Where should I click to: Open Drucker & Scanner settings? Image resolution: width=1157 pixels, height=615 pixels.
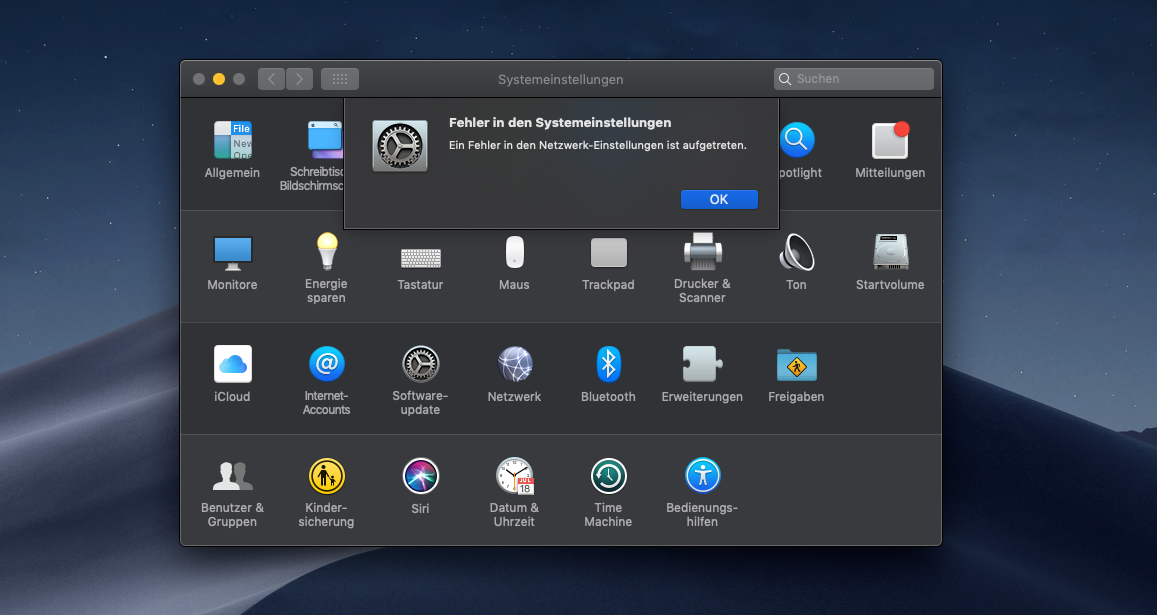[702, 253]
